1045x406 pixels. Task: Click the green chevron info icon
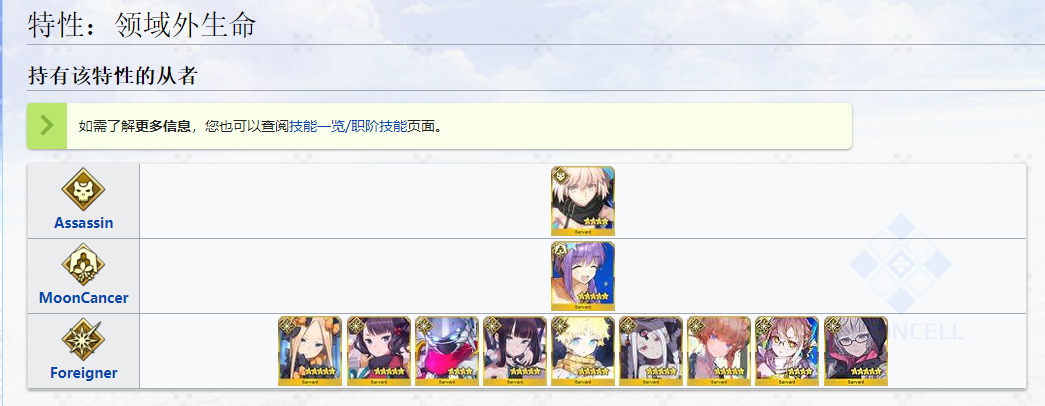tap(47, 126)
